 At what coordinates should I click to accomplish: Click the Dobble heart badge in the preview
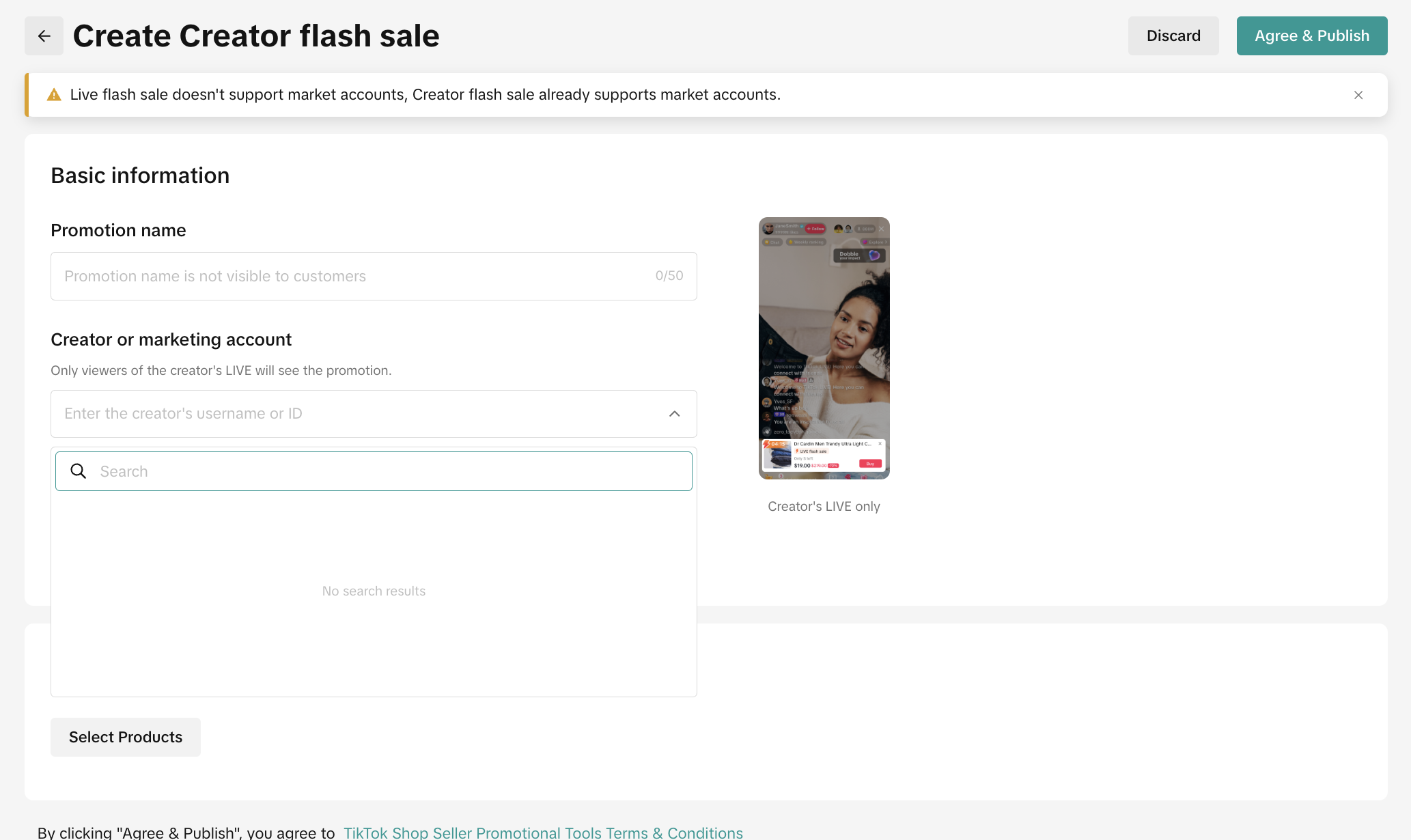pyautogui.click(x=874, y=255)
